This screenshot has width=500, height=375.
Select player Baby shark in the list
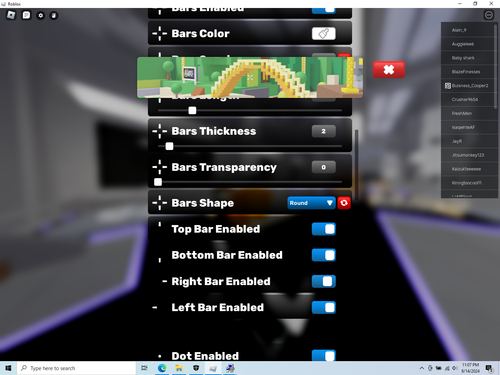467,58
